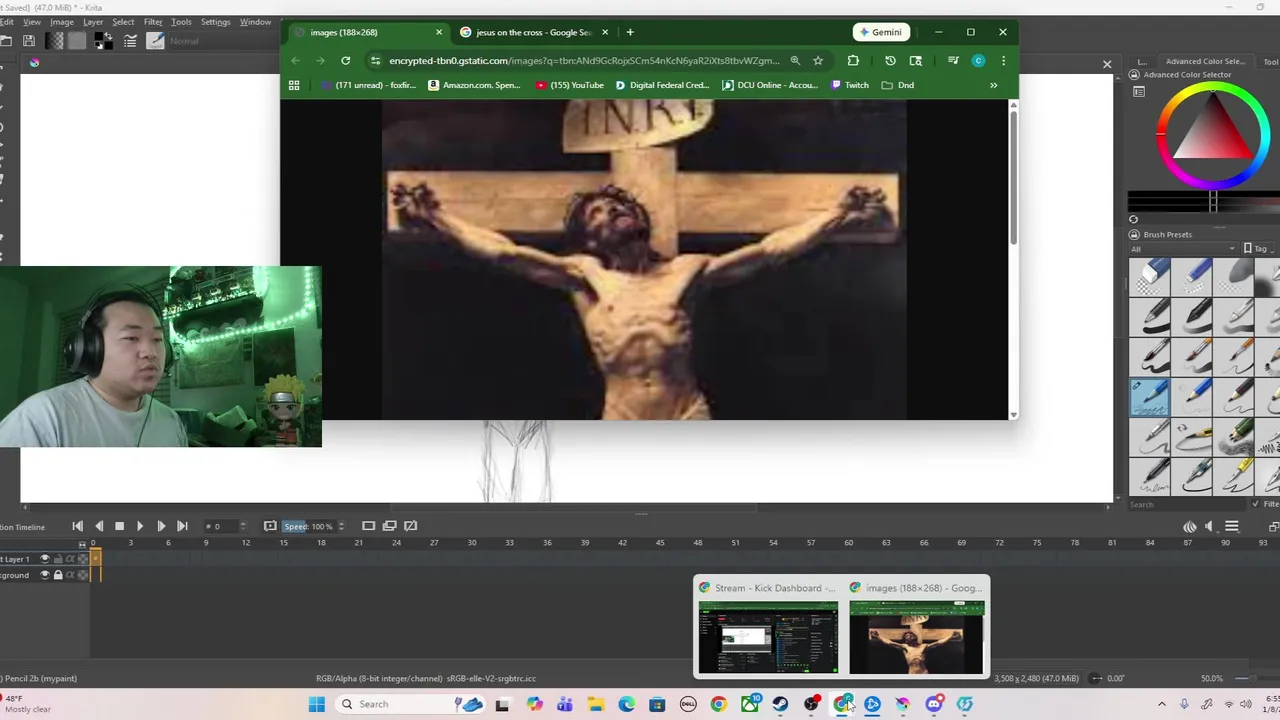Open the Filter menu in Krita

point(153,22)
